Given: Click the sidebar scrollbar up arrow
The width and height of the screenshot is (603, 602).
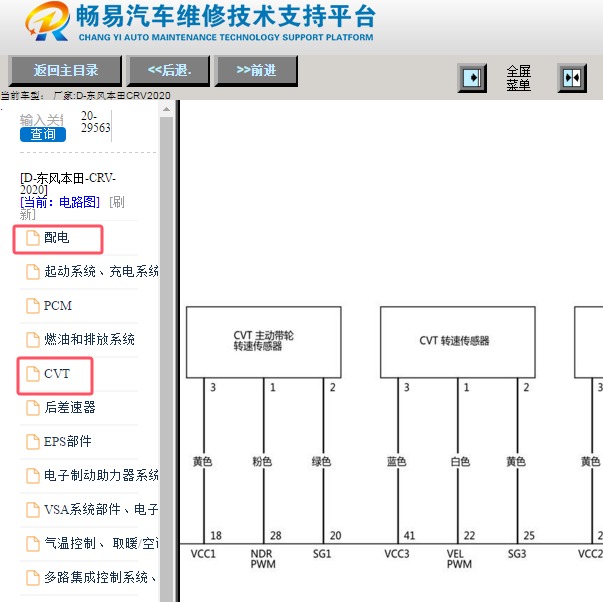Looking at the screenshot, I should tap(167, 109).
